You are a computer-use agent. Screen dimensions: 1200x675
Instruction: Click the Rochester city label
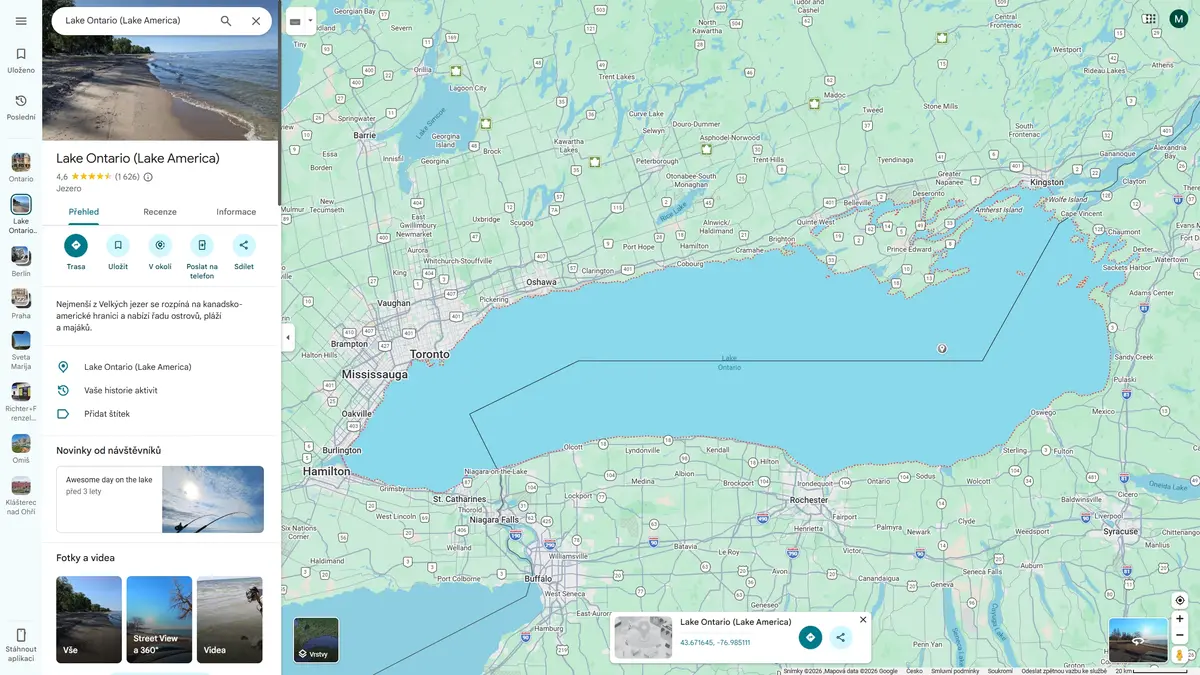click(x=809, y=499)
